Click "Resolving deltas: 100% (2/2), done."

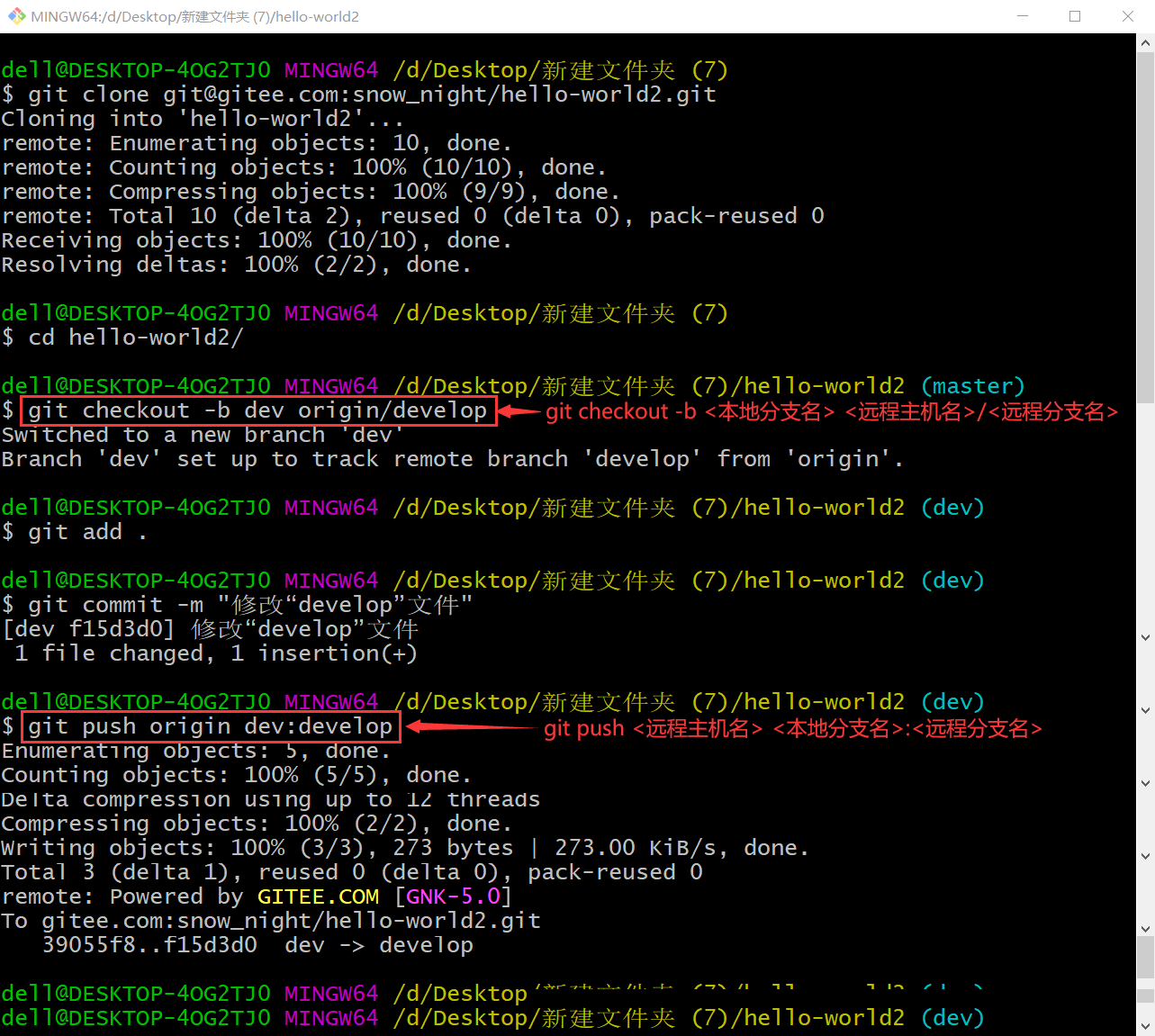tap(236, 265)
